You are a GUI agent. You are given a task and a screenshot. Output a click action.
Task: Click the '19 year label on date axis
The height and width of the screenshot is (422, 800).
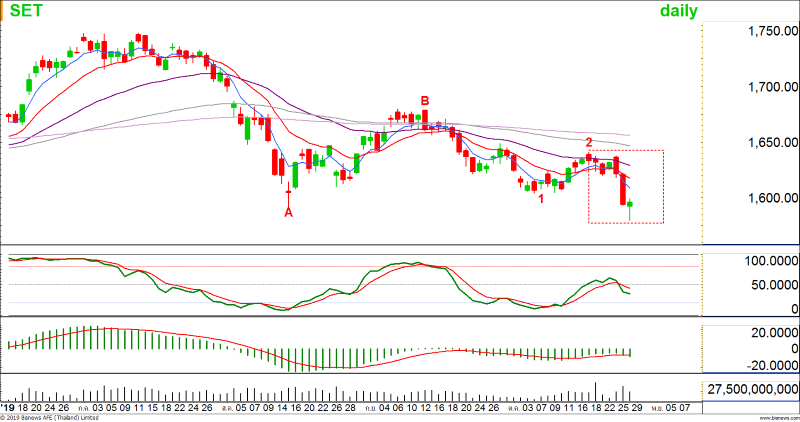tap(7, 408)
